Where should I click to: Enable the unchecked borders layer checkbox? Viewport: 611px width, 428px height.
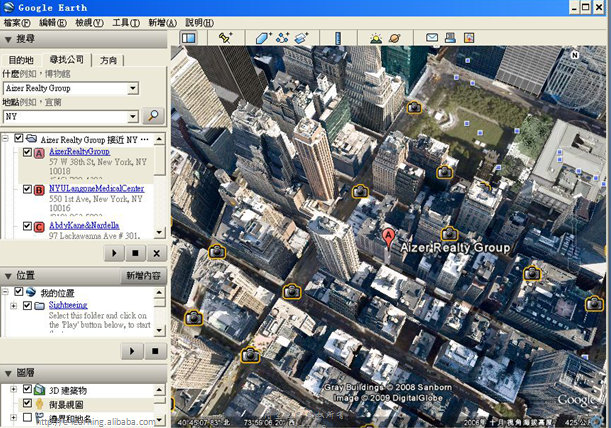27,417
